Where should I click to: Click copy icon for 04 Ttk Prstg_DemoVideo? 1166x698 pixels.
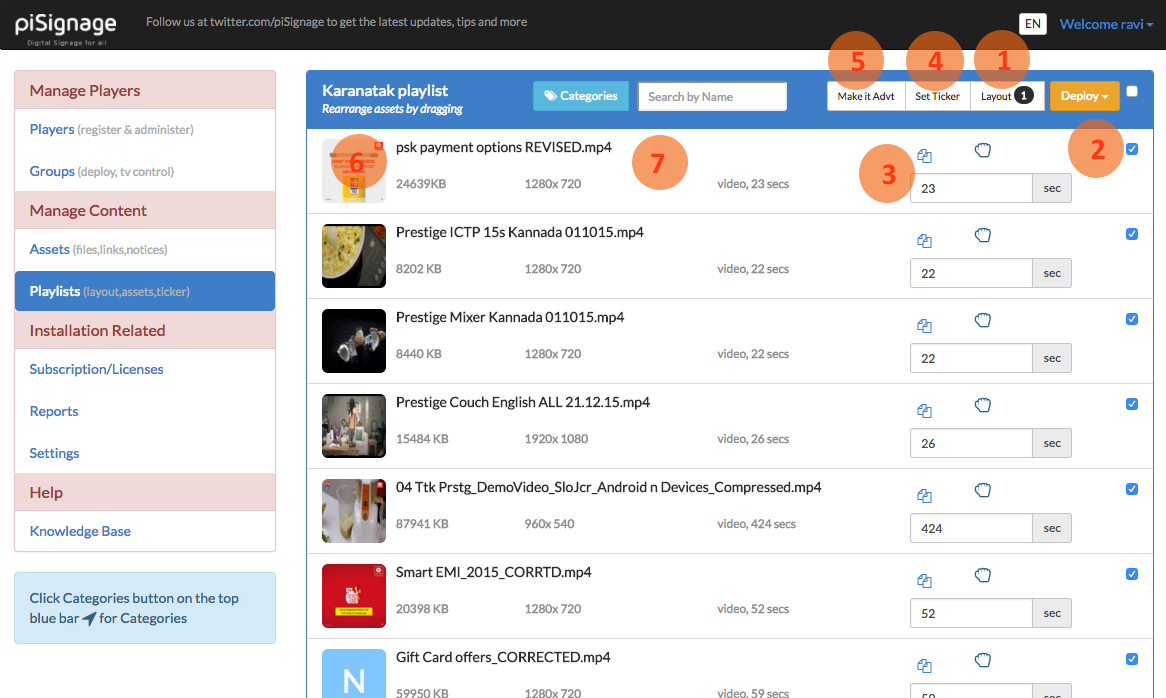[925, 496]
